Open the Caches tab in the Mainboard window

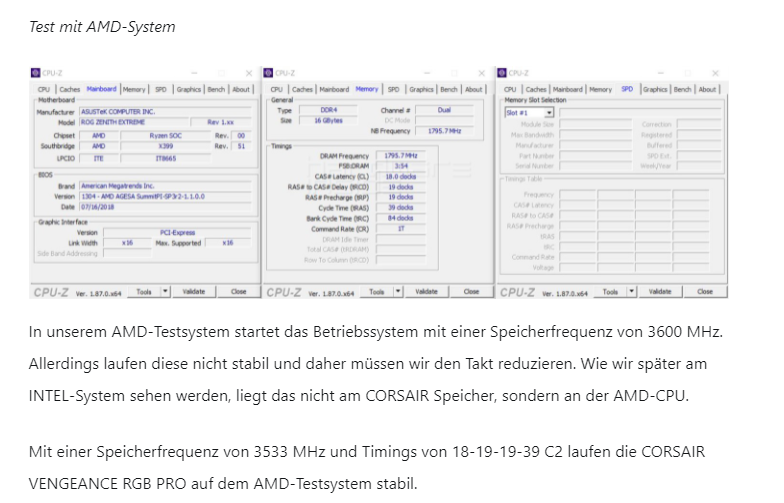pos(70,90)
